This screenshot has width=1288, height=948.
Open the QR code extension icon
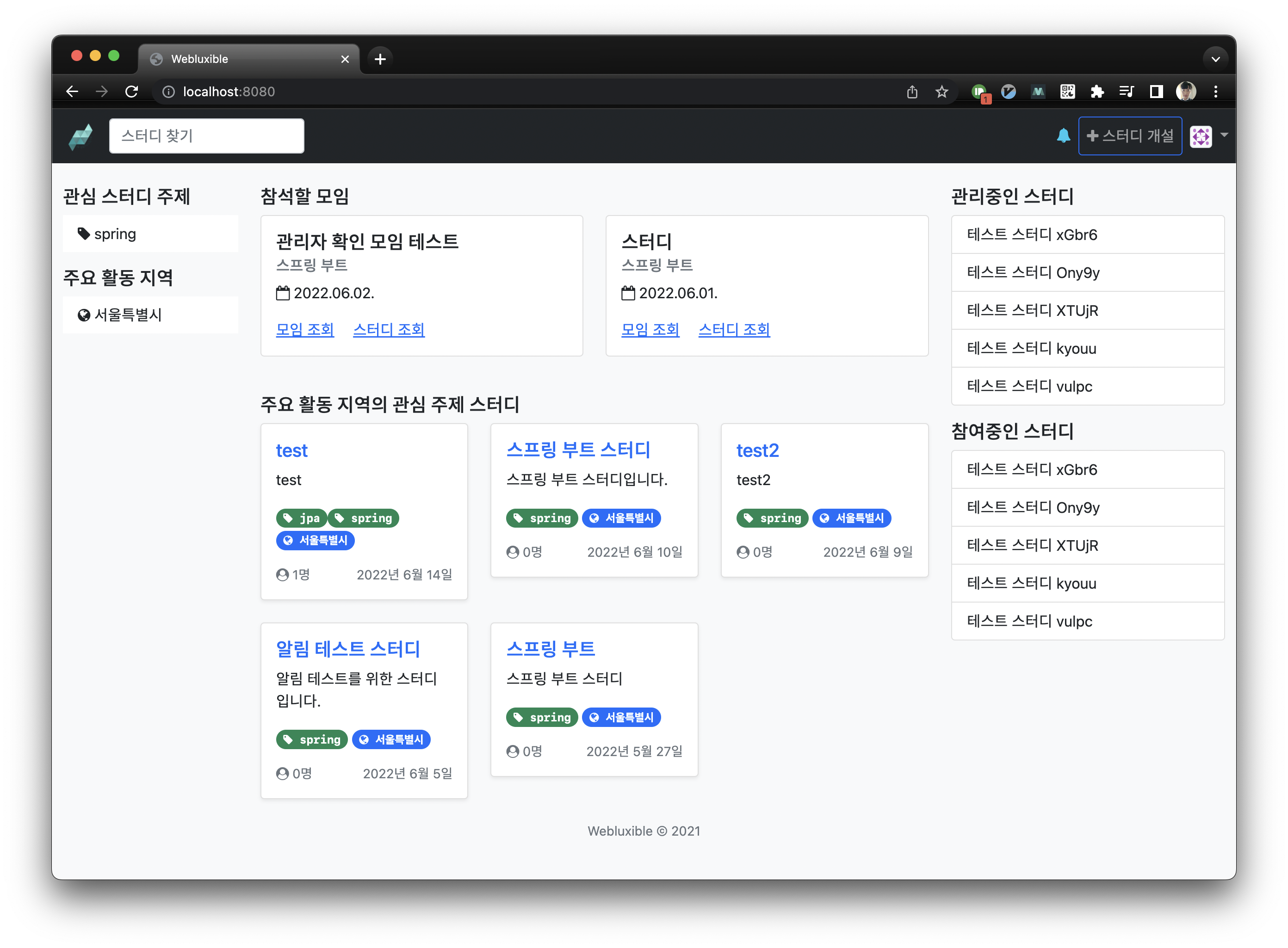[x=1067, y=92]
